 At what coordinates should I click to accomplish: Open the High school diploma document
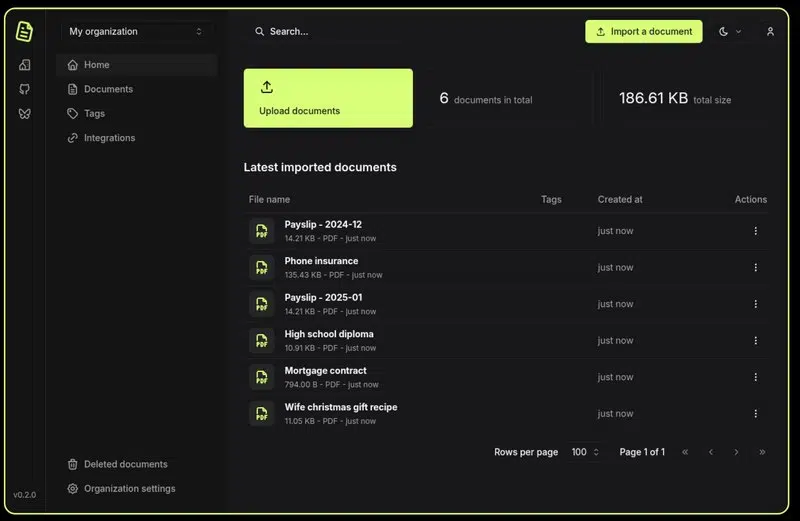pos(329,334)
